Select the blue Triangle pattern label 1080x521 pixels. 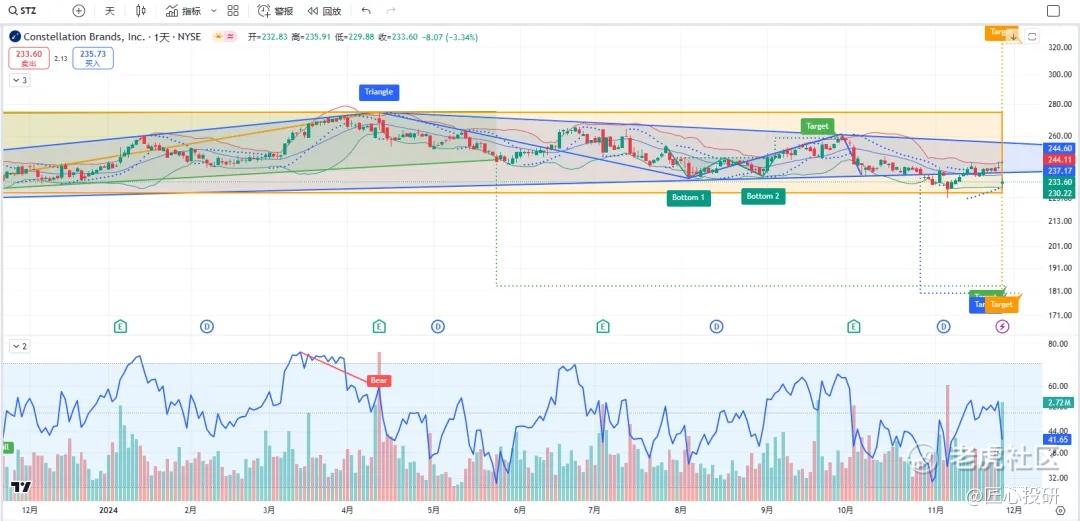(x=379, y=92)
